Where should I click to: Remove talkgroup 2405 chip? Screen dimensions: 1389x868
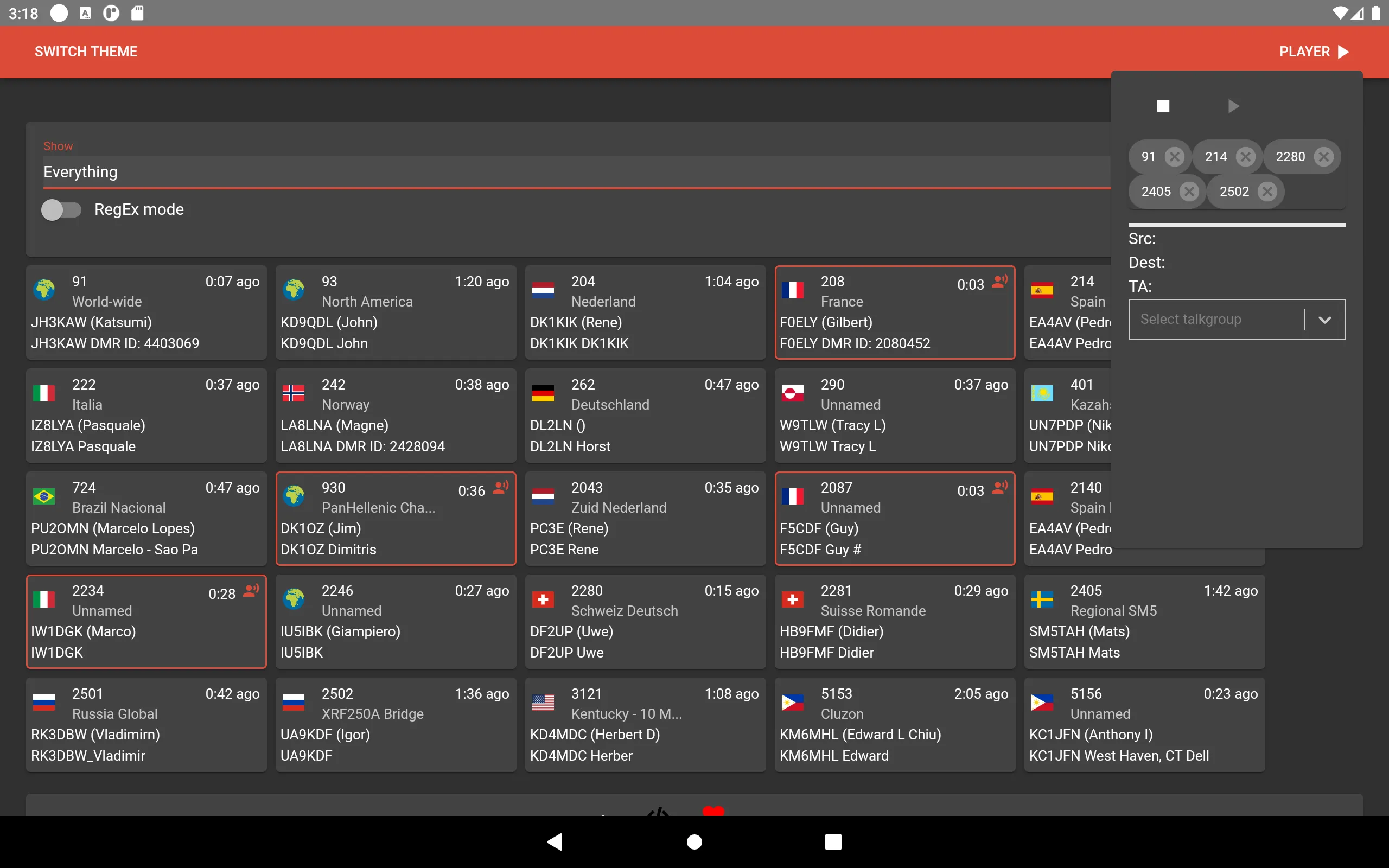[x=1189, y=191]
